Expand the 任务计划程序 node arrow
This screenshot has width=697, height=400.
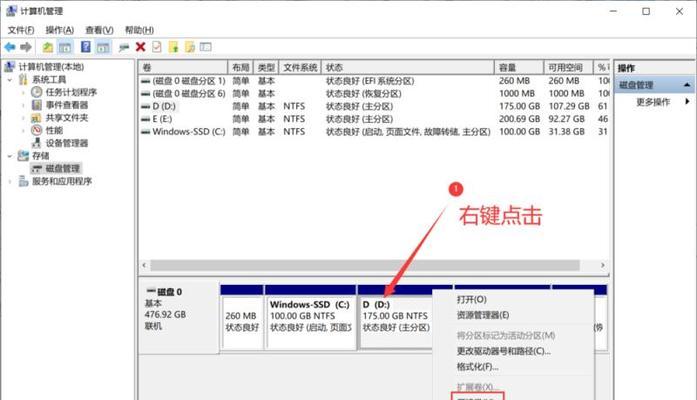tap(23, 92)
